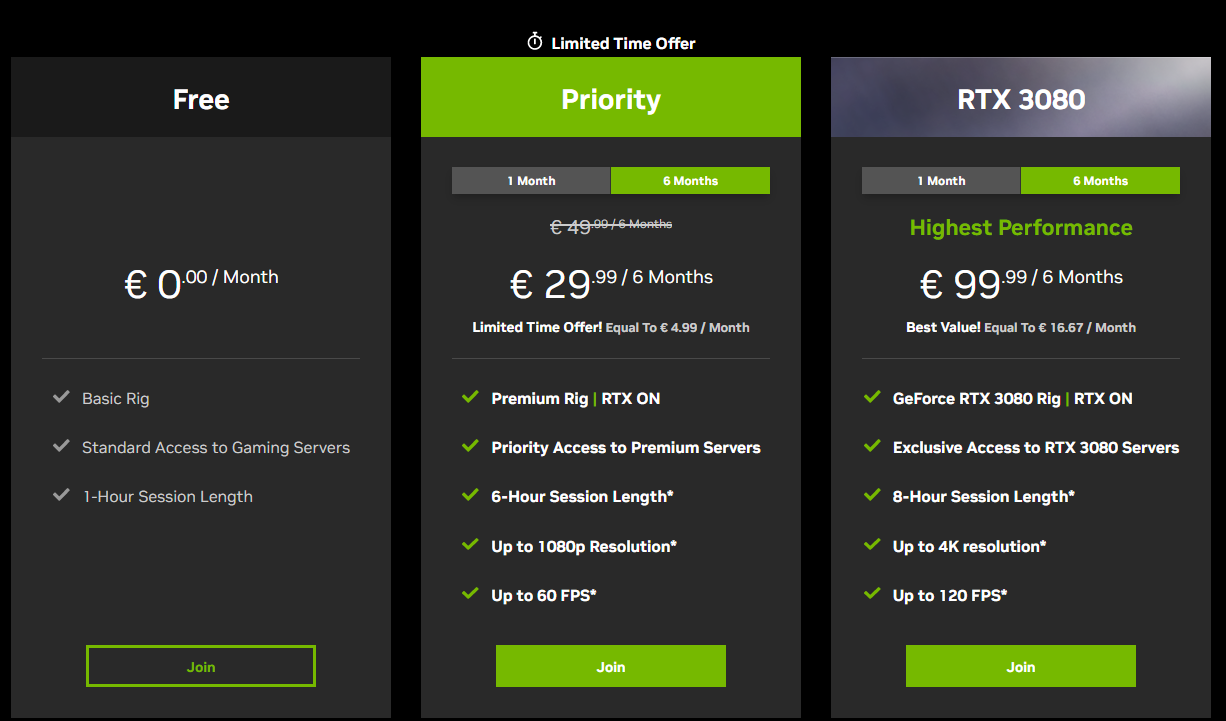The image size is (1226, 721).
Task: Click the Priority Access to Premium Servers feature
Action: pos(626,447)
